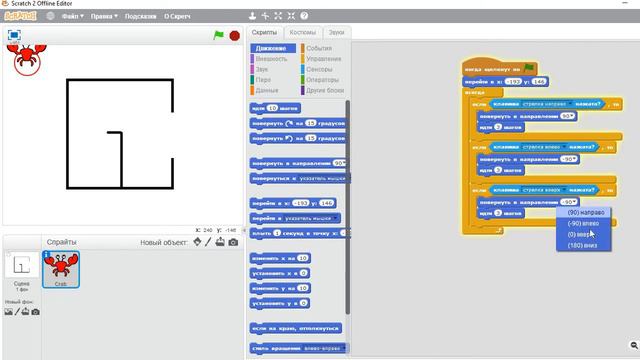Switch to the Звуки tab
640x360 pixels.
pyautogui.click(x=336, y=32)
